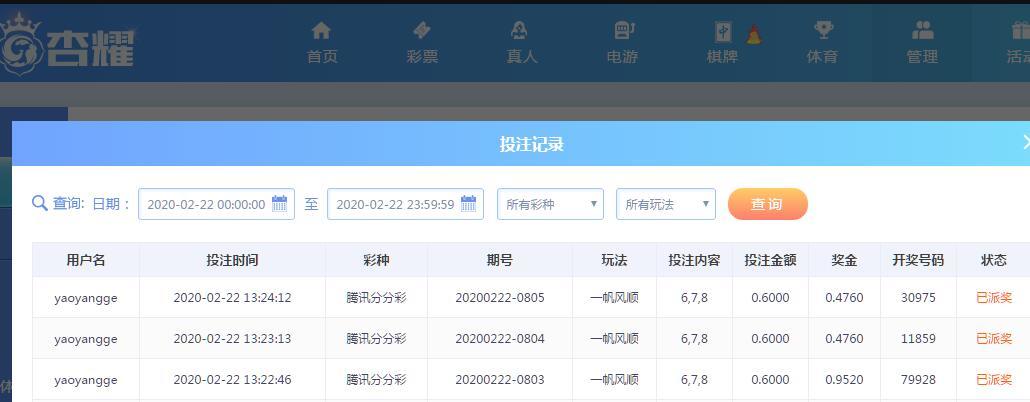Click the 状态 column header
1030x402 pixels.
pyautogui.click(x=994, y=260)
